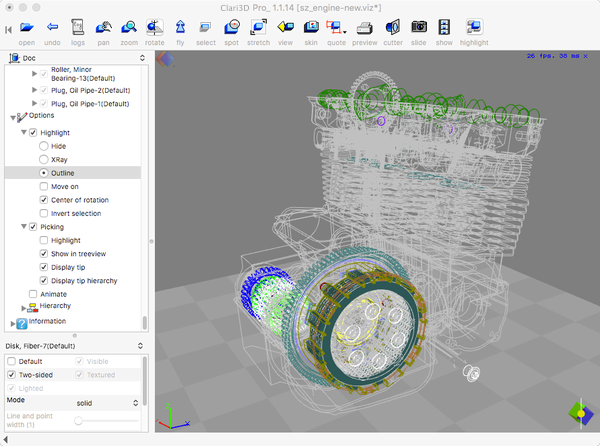Click the properties panel scrollbar
The width and height of the screenshot is (600, 446).
coord(145,381)
